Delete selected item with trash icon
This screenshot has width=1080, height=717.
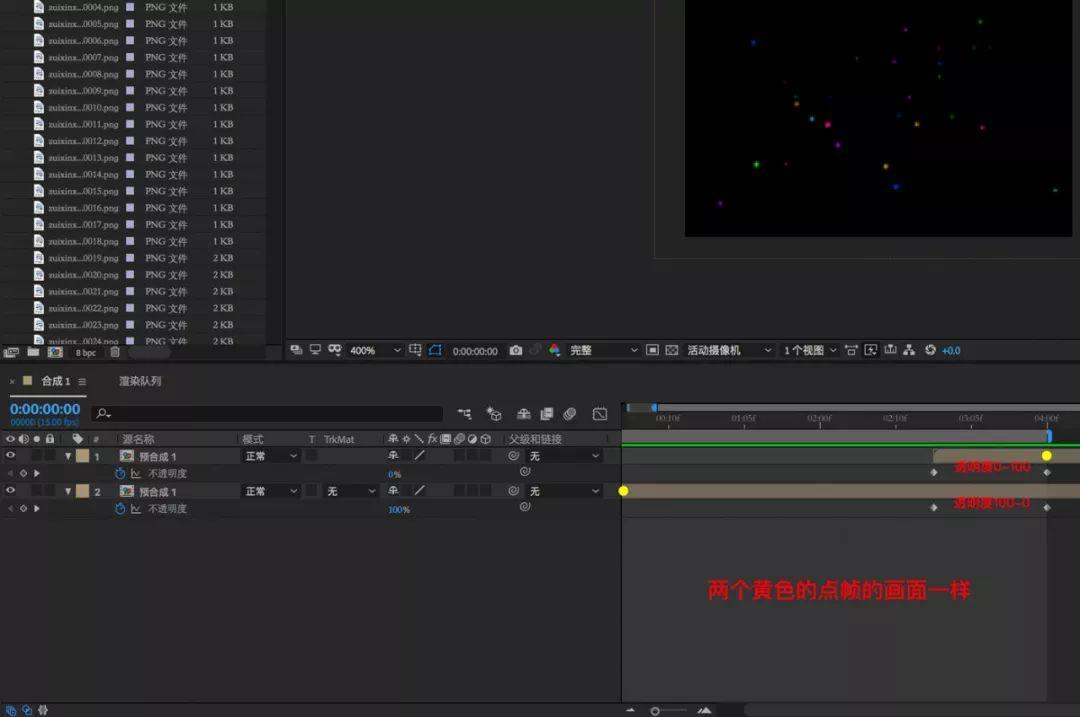coord(115,352)
